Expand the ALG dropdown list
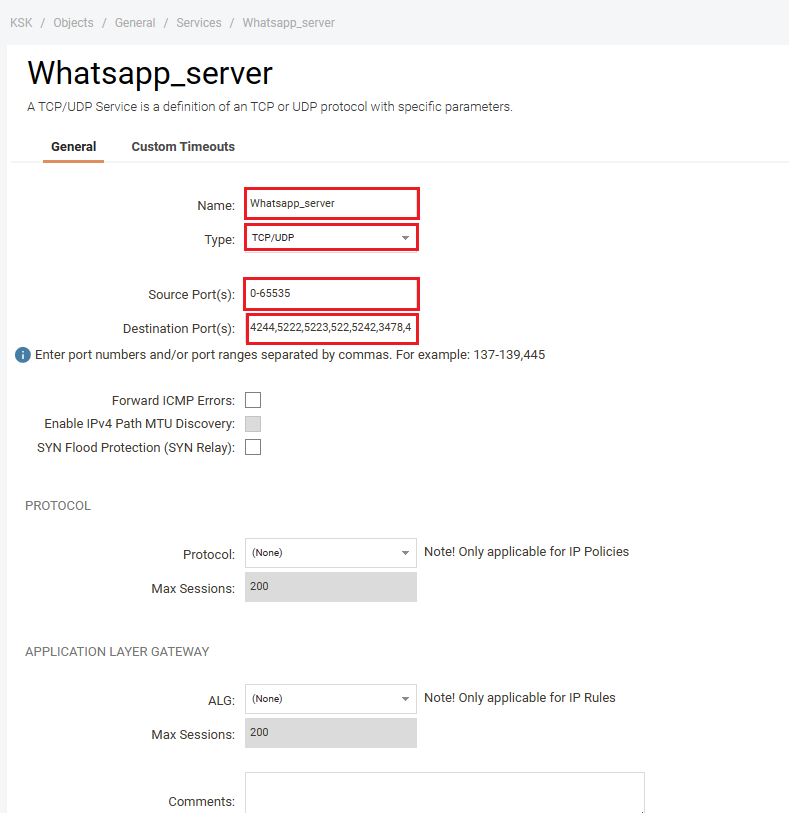 pos(331,699)
